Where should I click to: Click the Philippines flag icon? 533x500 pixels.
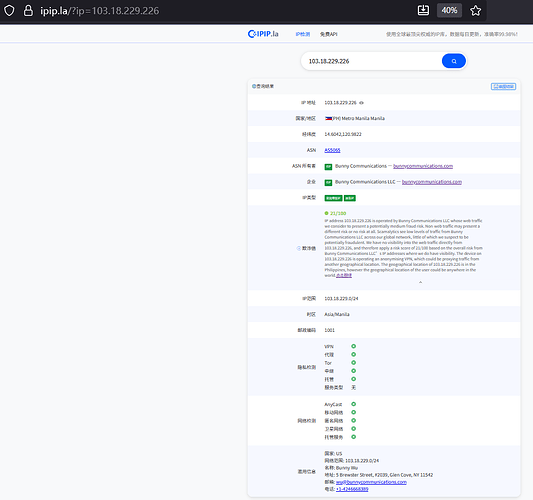328,118
